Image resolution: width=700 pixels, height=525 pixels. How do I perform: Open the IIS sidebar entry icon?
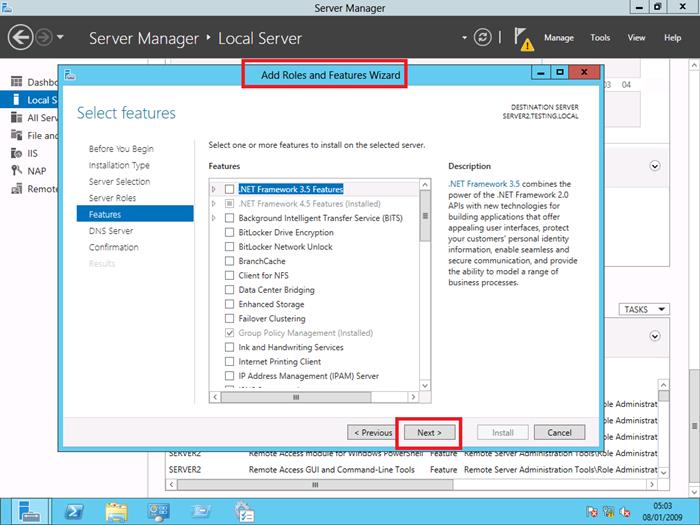(17, 153)
